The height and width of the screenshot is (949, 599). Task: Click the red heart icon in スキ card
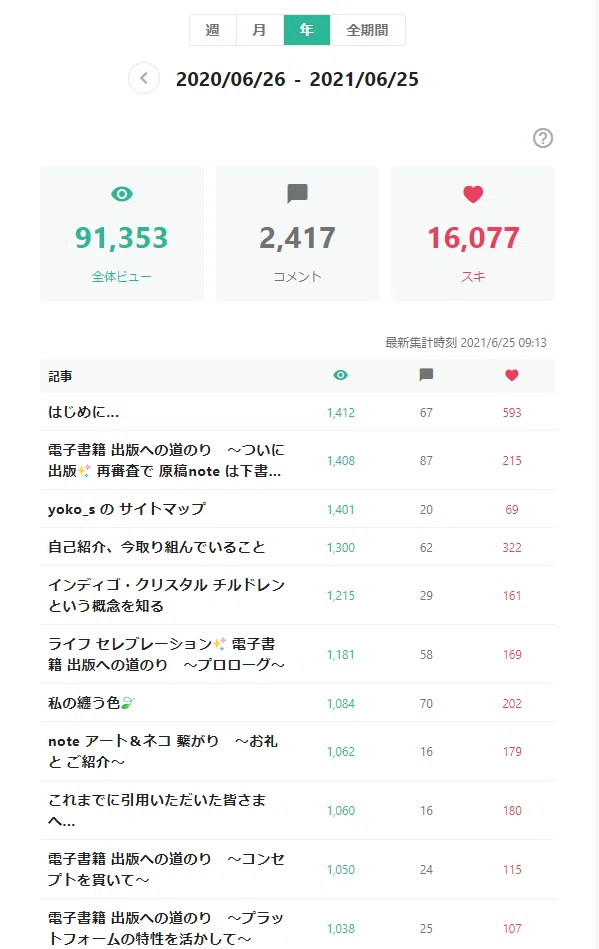click(473, 194)
